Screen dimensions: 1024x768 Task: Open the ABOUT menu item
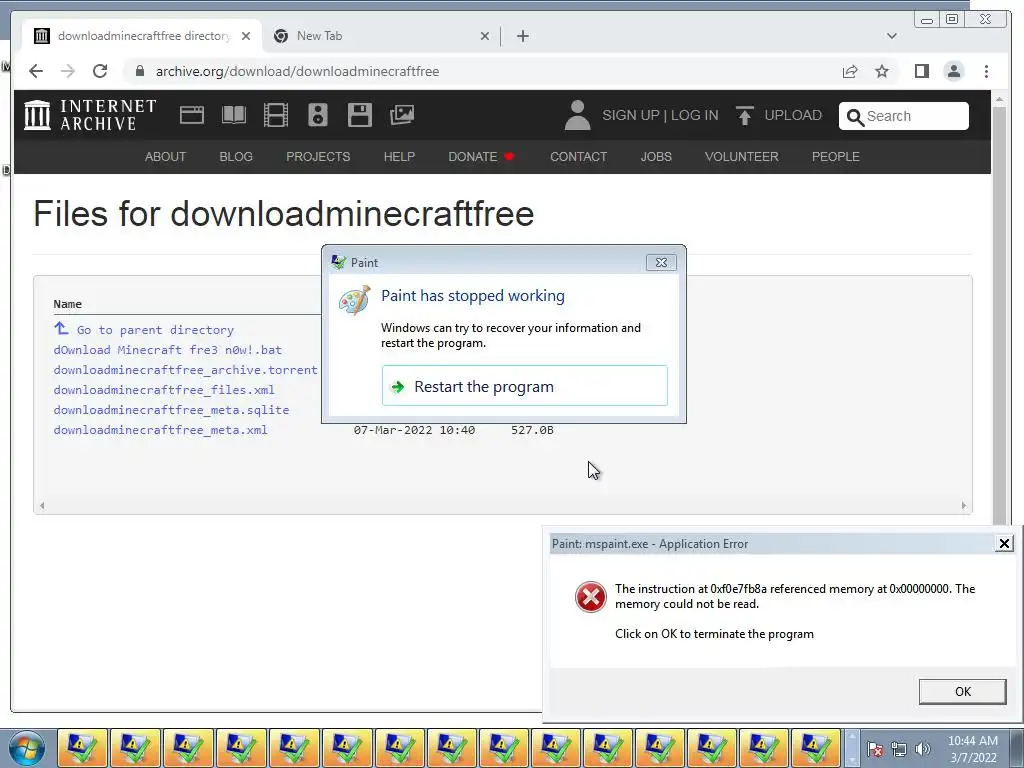165,157
